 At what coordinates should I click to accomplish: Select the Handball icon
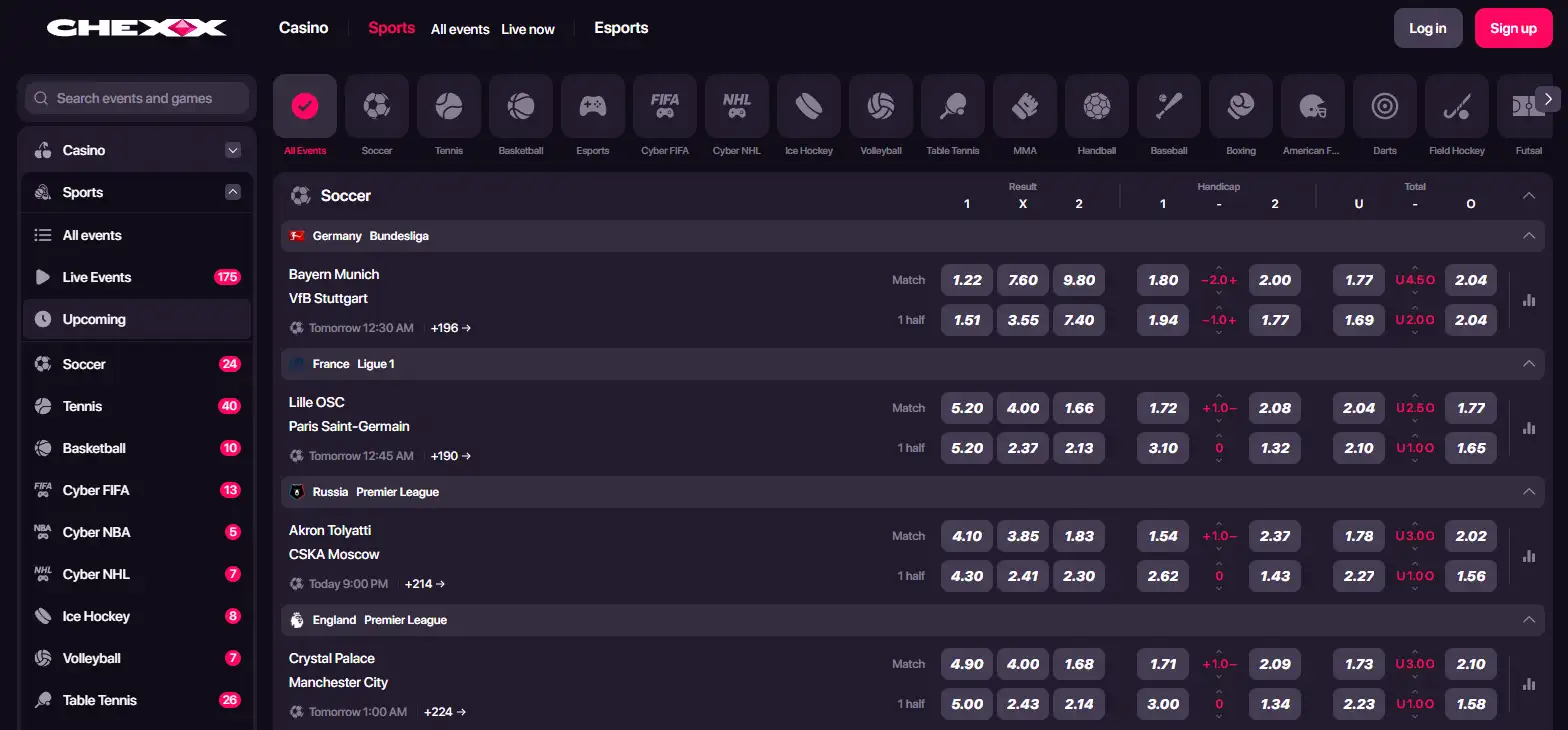(1097, 106)
